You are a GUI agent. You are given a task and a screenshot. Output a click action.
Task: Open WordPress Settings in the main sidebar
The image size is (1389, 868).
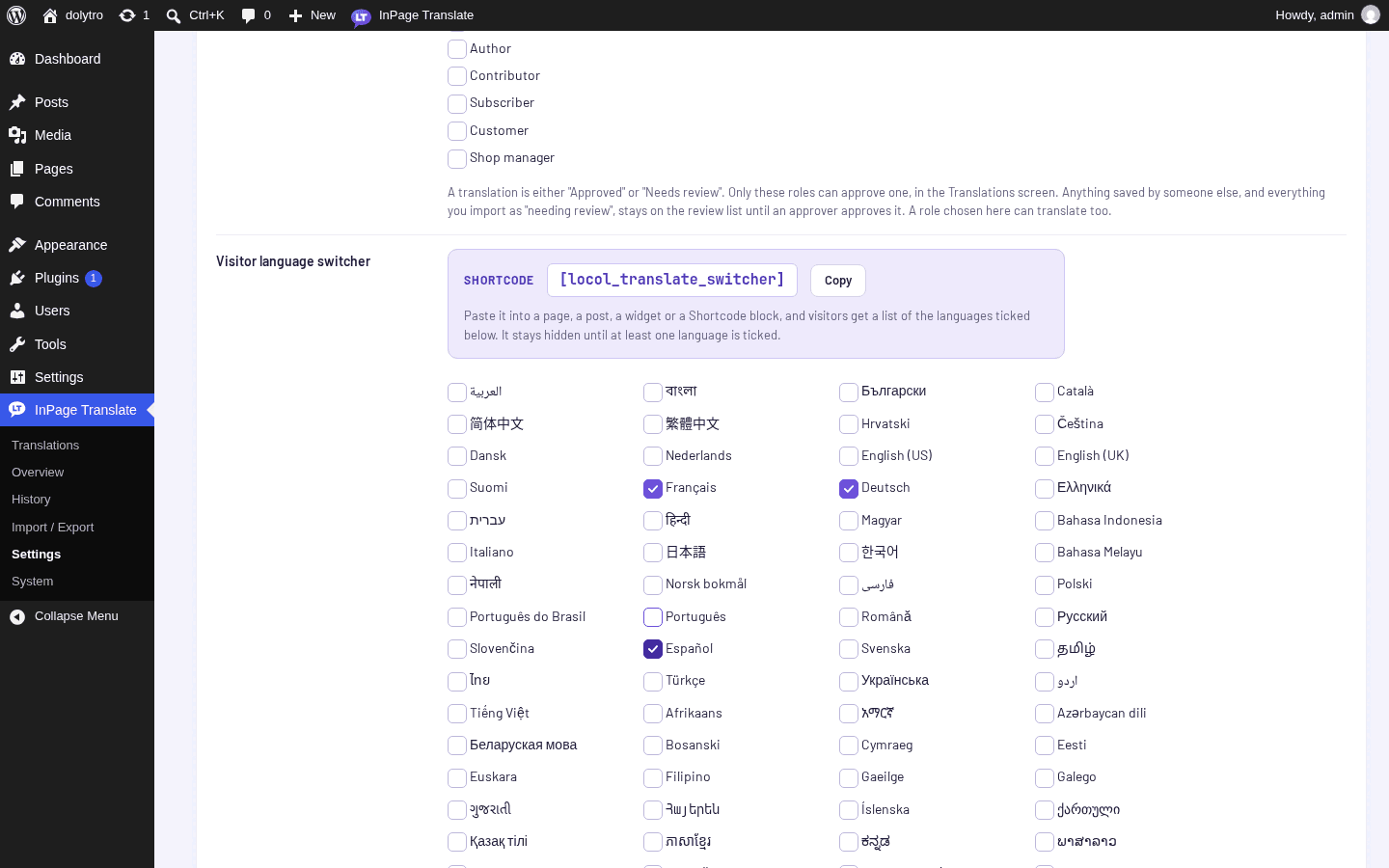(77, 377)
